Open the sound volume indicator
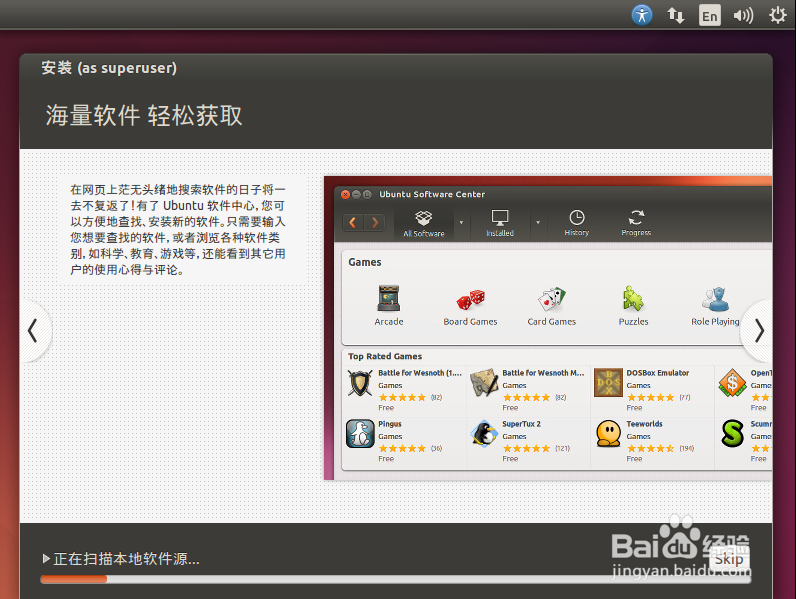Image resolution: width=796 pixels, height=599 pixels. coord(743,16)
